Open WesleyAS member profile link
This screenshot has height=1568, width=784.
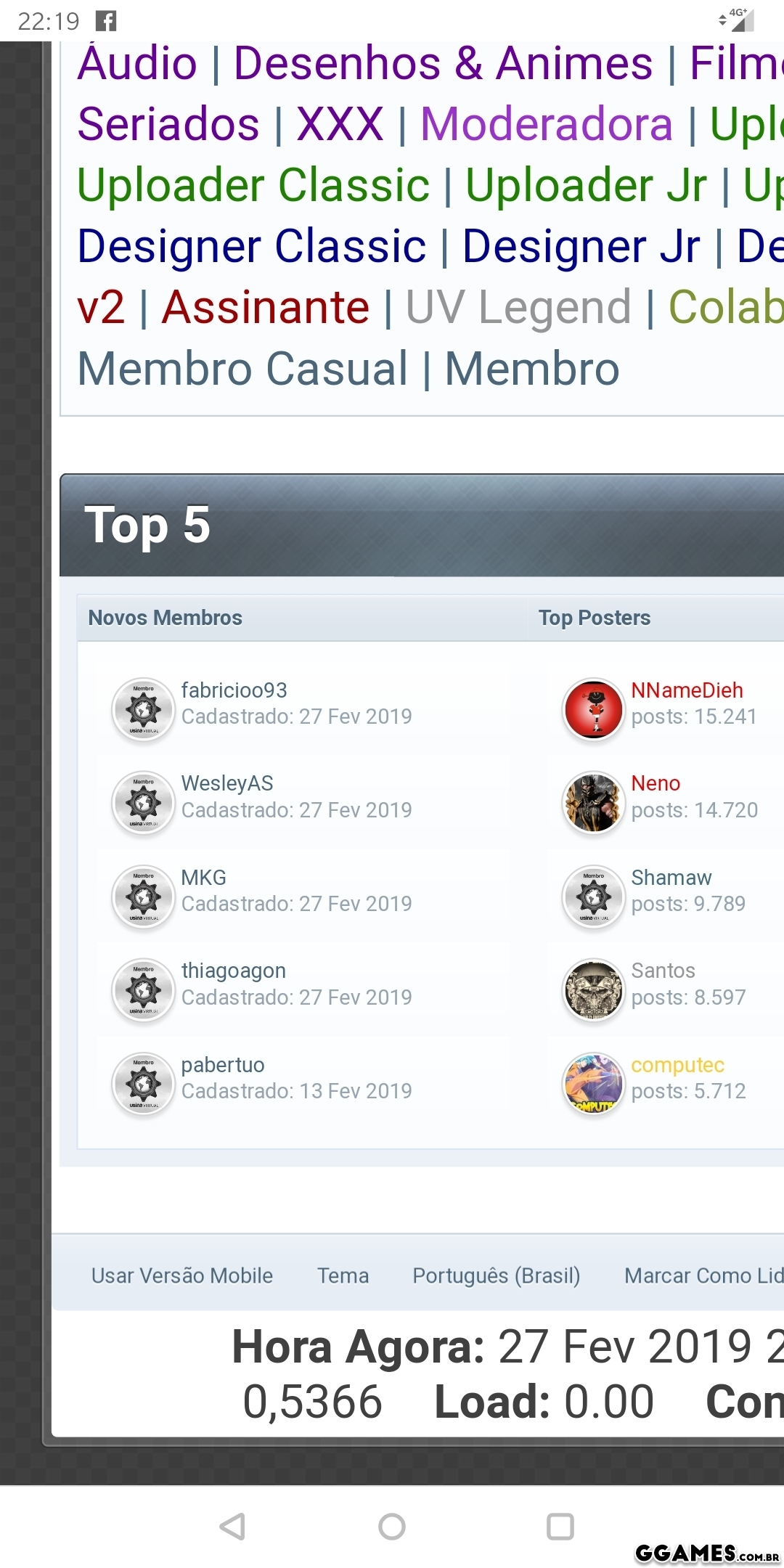pyautogui.click(x=227, y=783)
